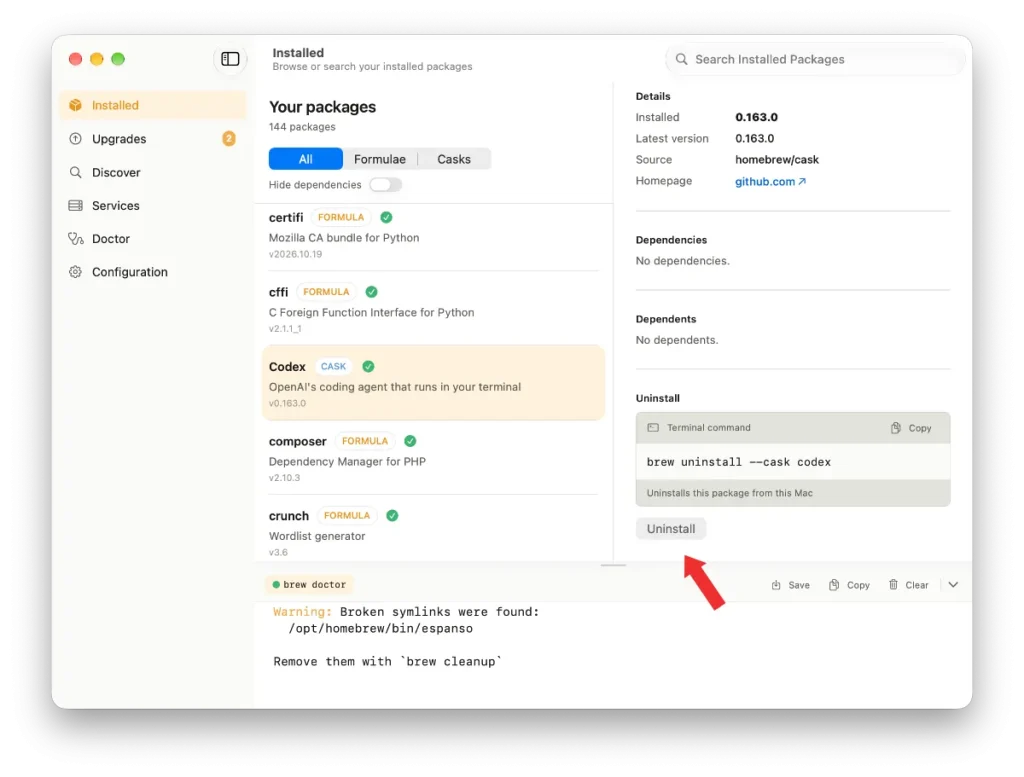The image size is (1024, 777).
Task: Switch to the Casks filter
Action: (454, 159)
